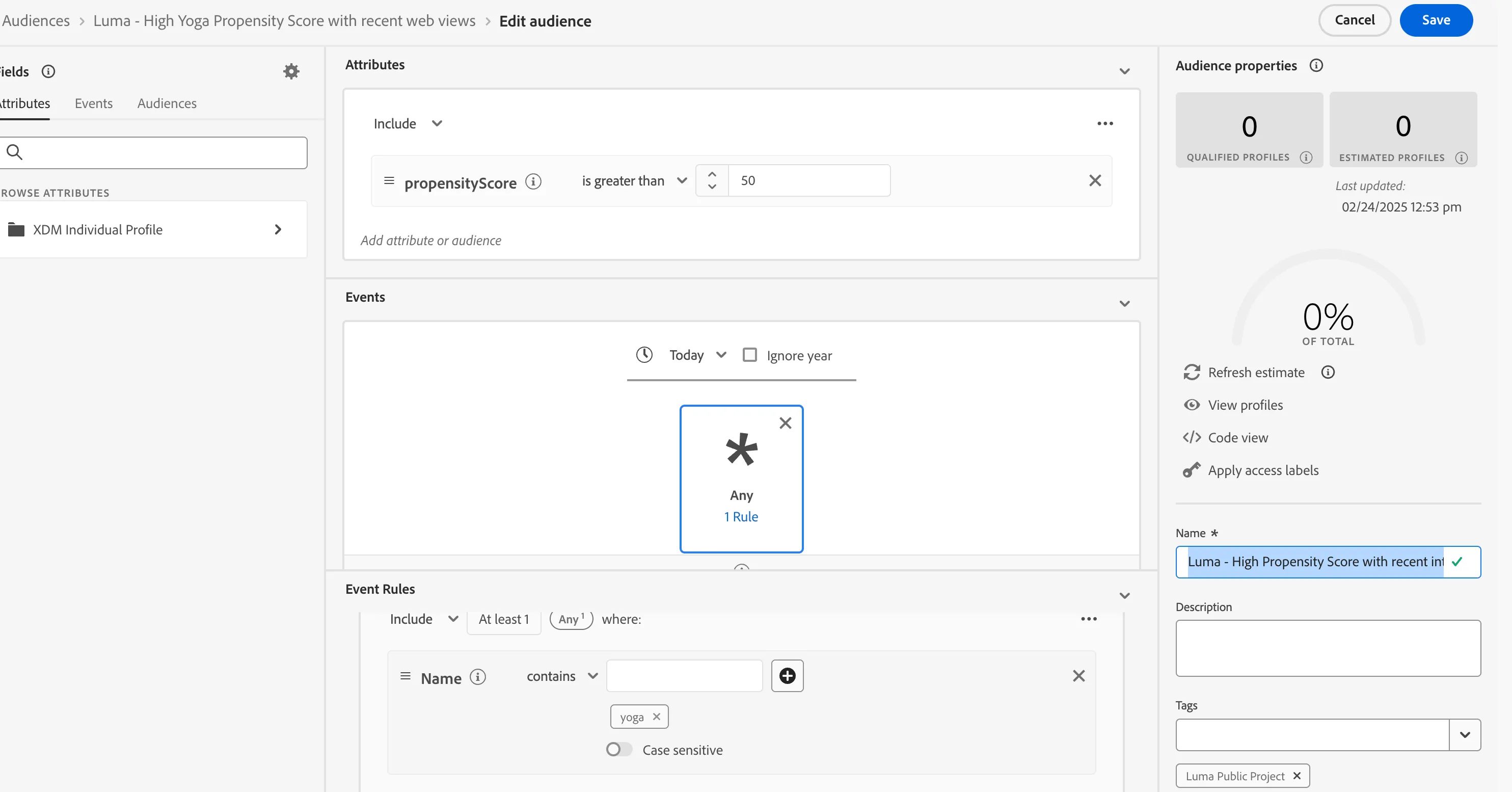Remove the yoga value chip

656,717
